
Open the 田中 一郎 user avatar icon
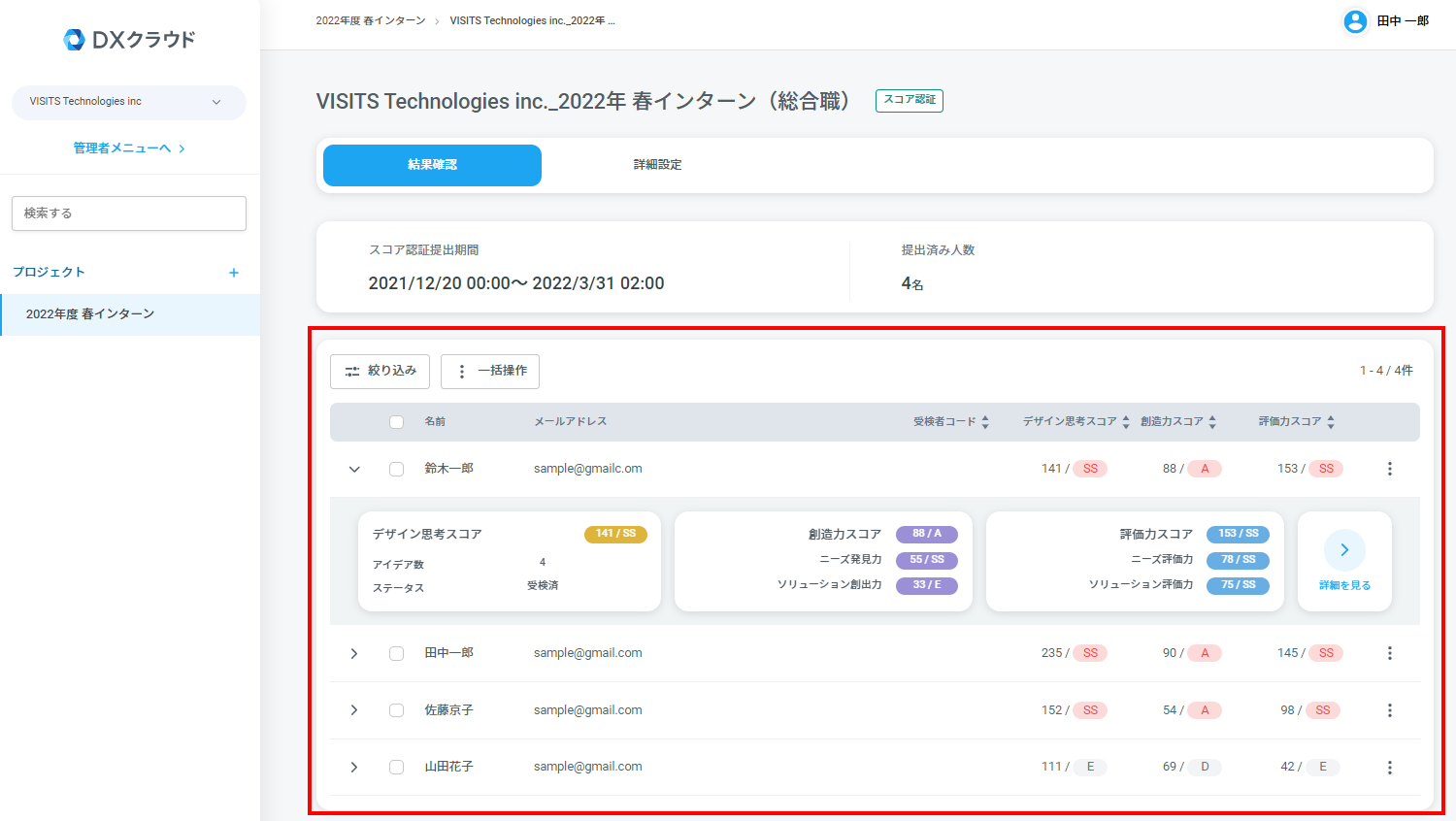[1355, 21]
